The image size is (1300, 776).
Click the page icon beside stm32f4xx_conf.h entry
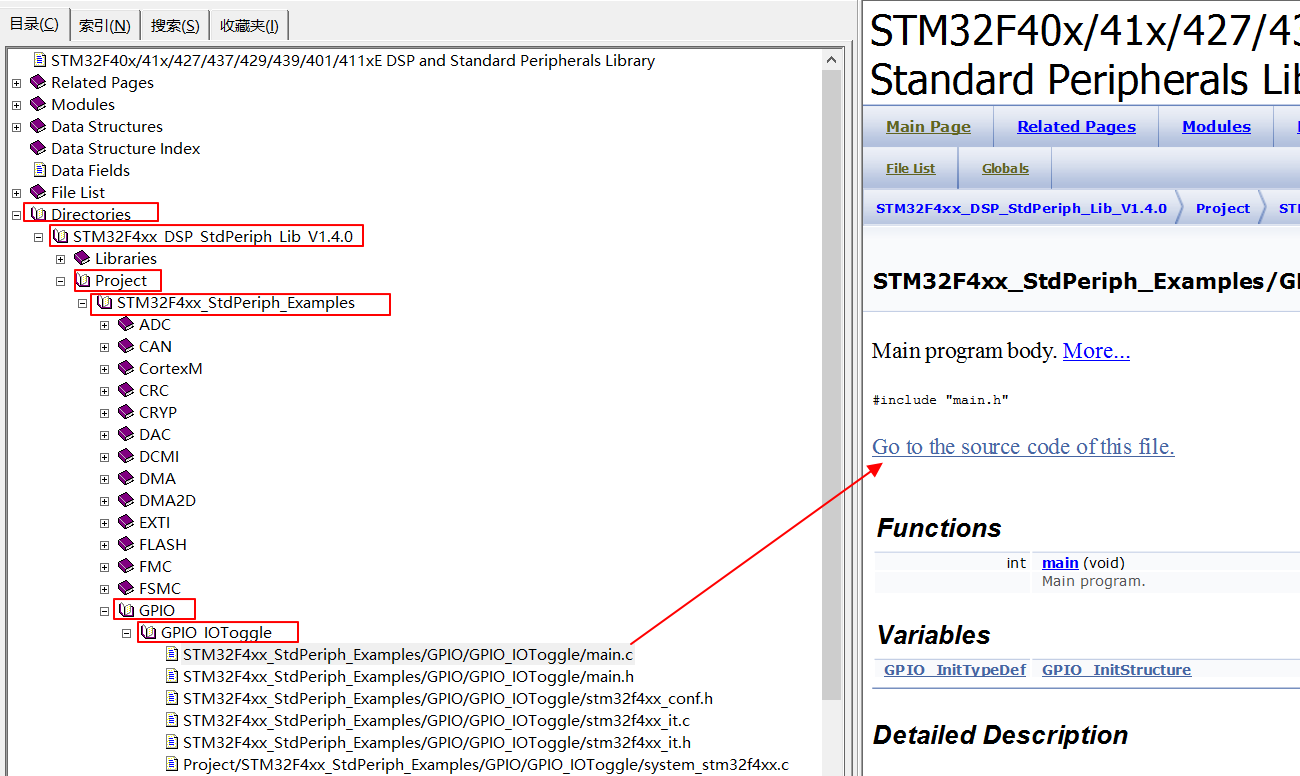pyautogui.click(x=172, y=698)
